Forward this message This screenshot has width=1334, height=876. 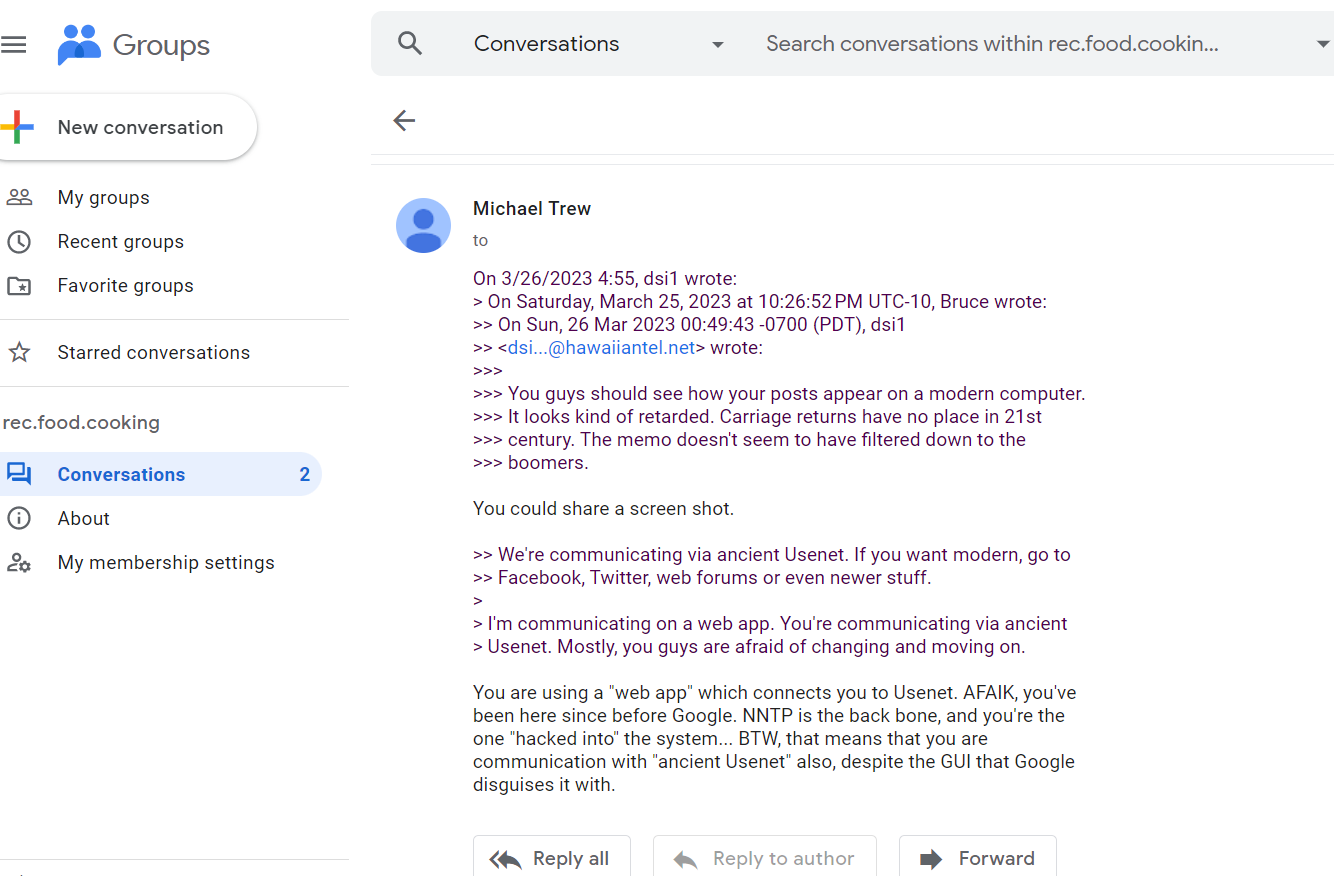pos(978,857)
